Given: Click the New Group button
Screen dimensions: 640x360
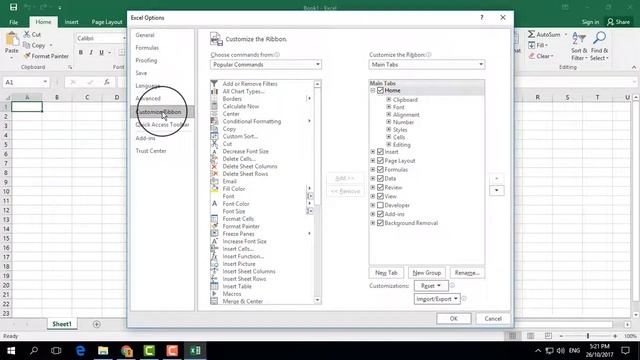Looking at the screenshot, I should (427, 273).
